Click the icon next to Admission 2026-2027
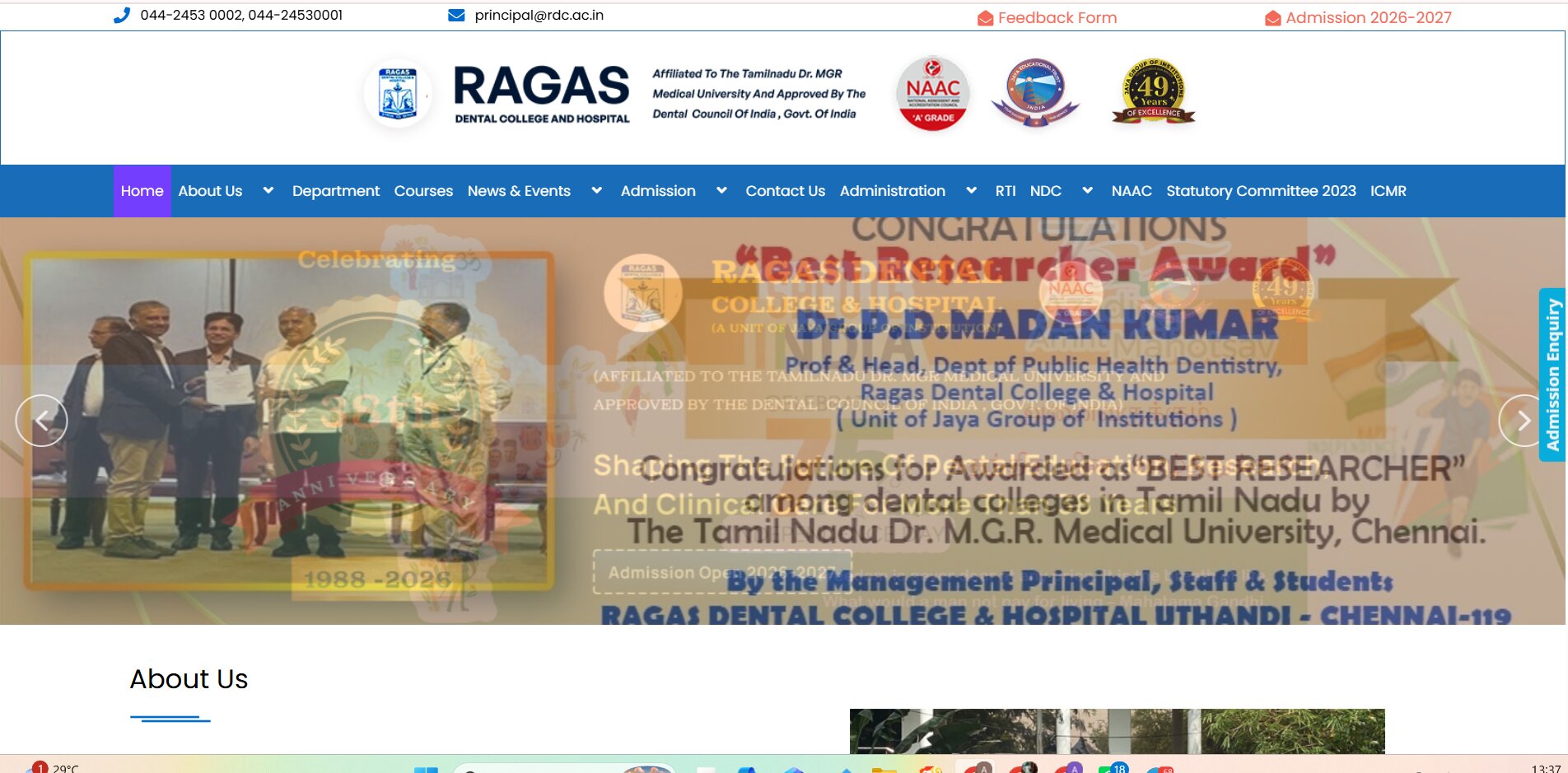Screen dimensions: 1568x773 pyautogui.click(x=1272, y=18)
